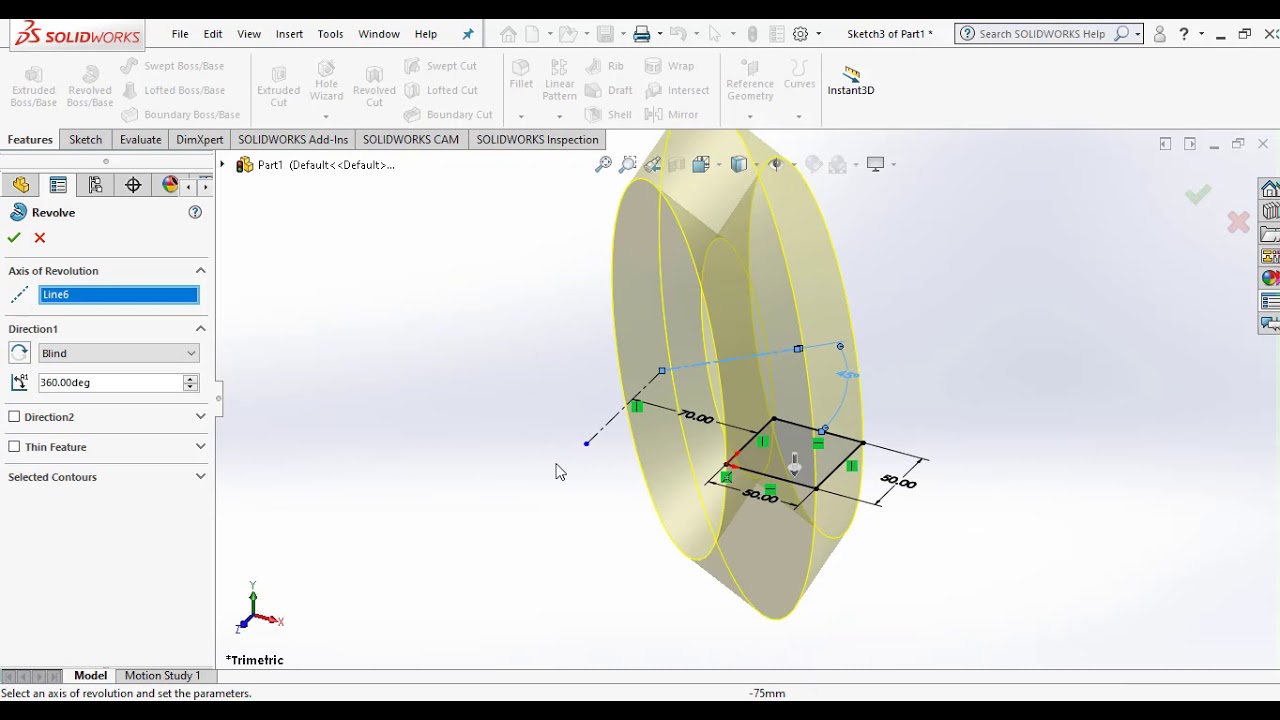1280x720 pixels.
Task: Click the Line6 axis selection box
Action: [119, 295]
